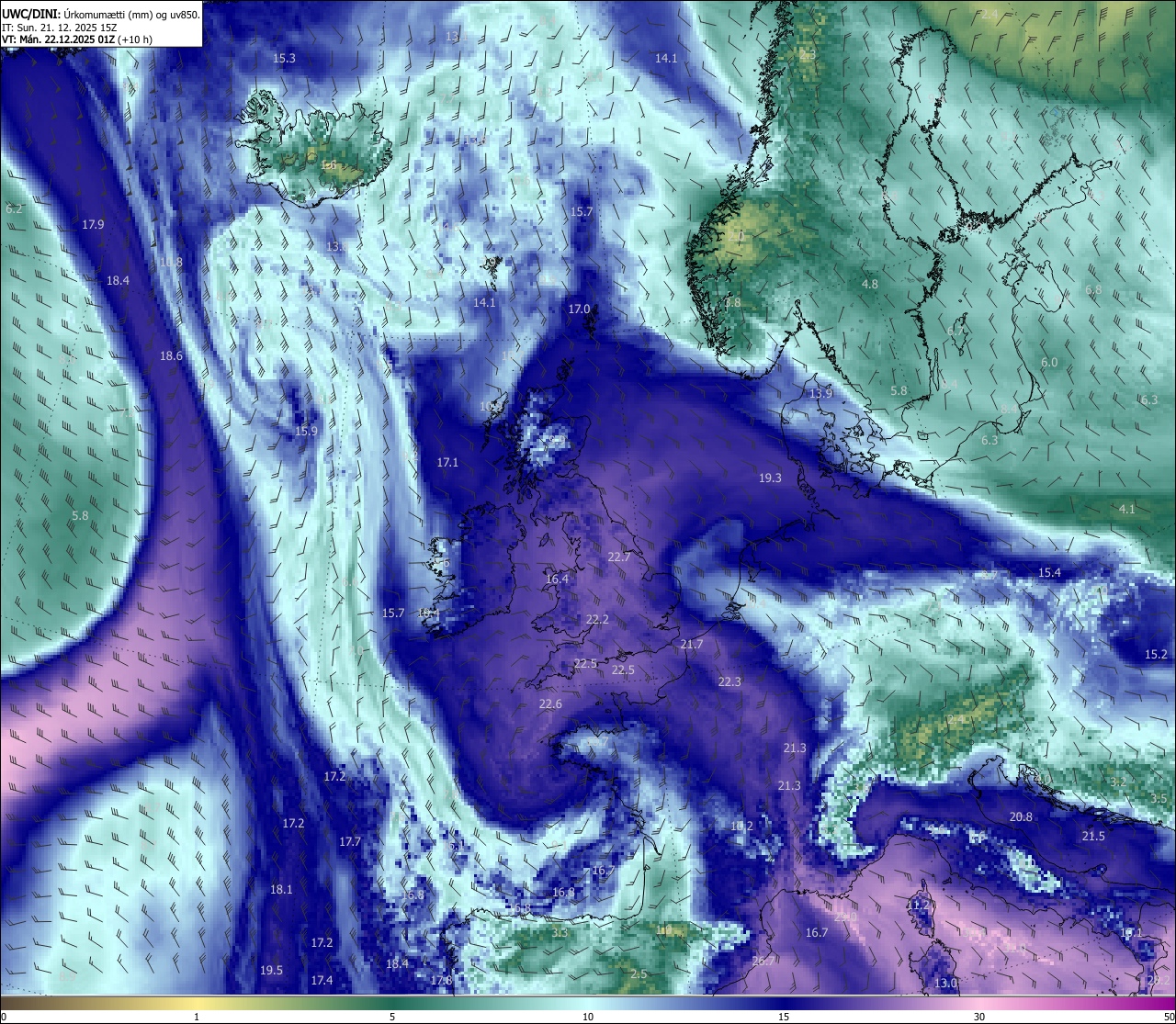Viewport: 1176px width, 1024px height.
Task: Click the 13.0 value near Sardinia
Action: pos(945,984)
